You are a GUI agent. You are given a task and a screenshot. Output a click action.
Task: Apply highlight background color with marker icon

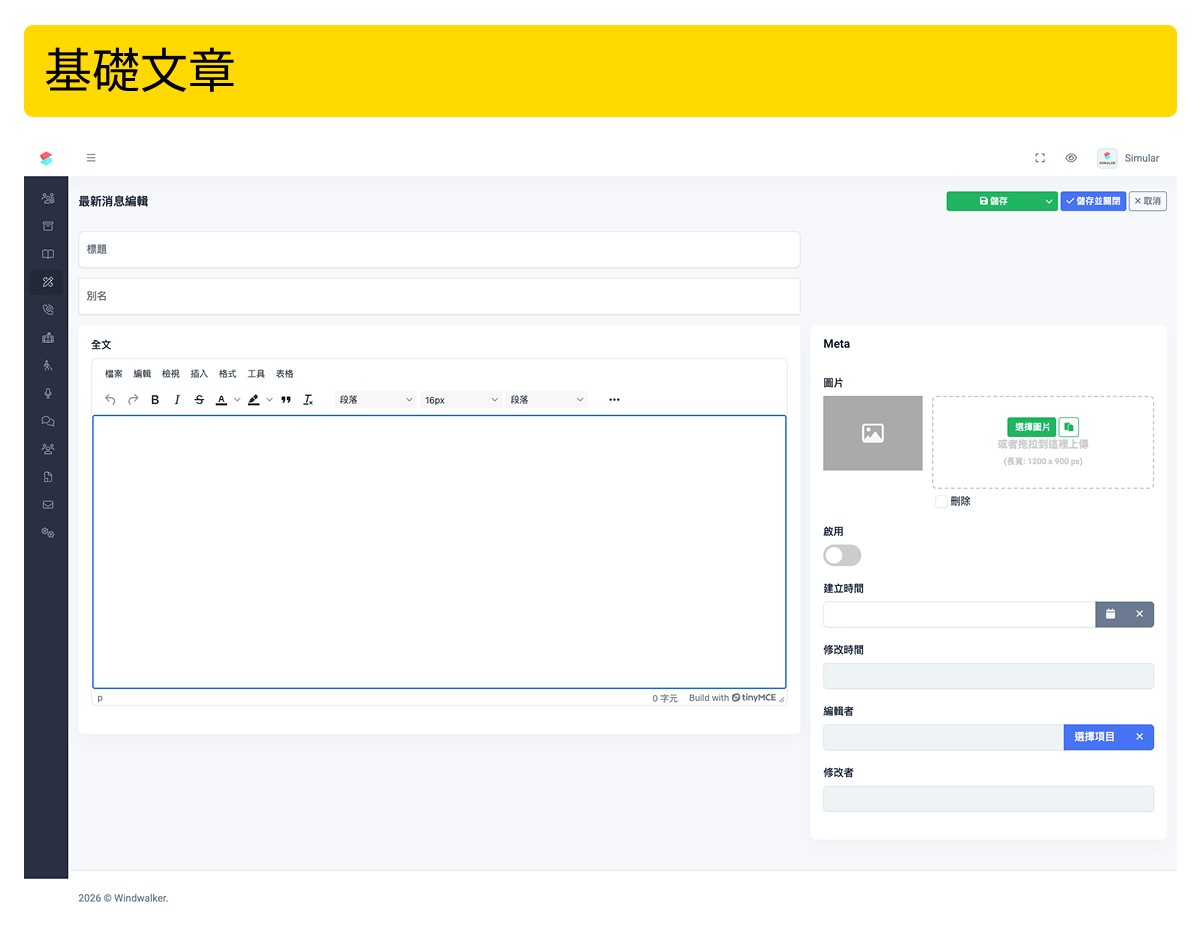tap(254, 400)
